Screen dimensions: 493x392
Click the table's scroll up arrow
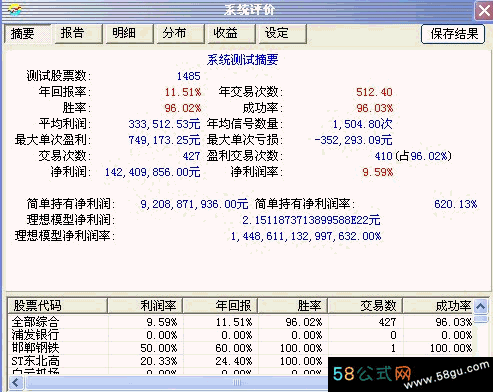[x=480, y=306]
